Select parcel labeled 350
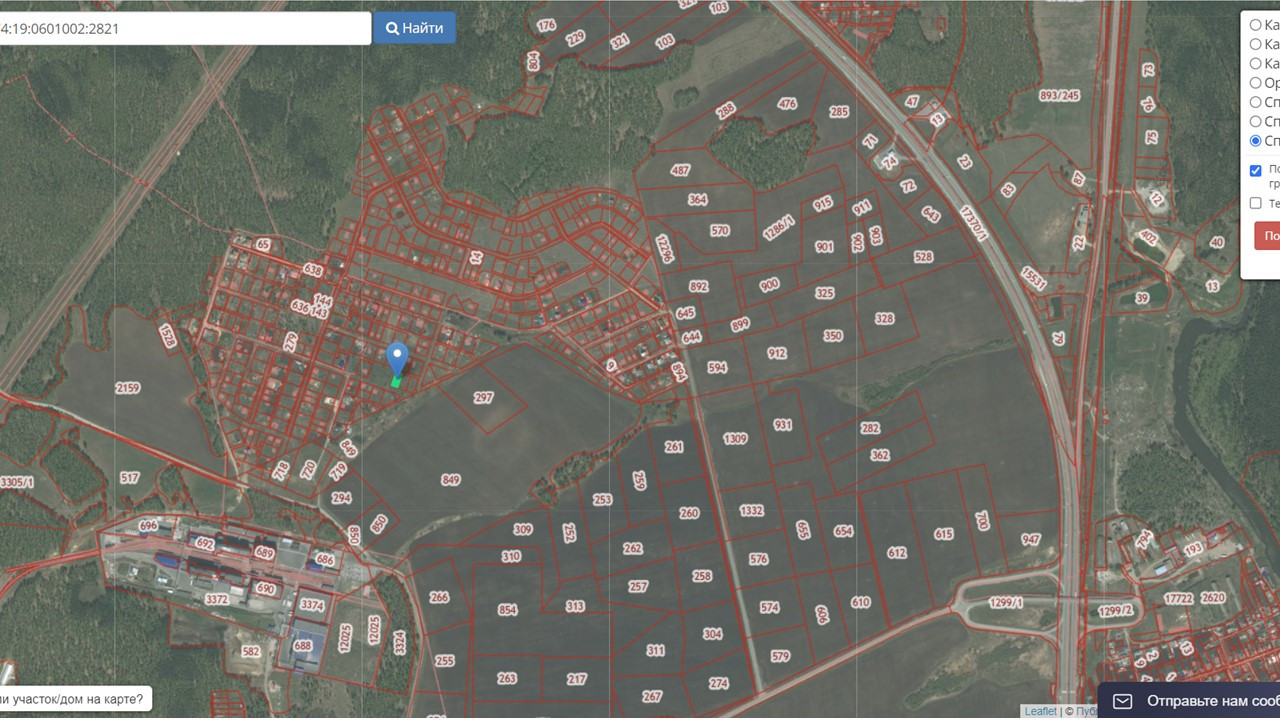The image size is (1280, 720). click(x=833, y=337)
